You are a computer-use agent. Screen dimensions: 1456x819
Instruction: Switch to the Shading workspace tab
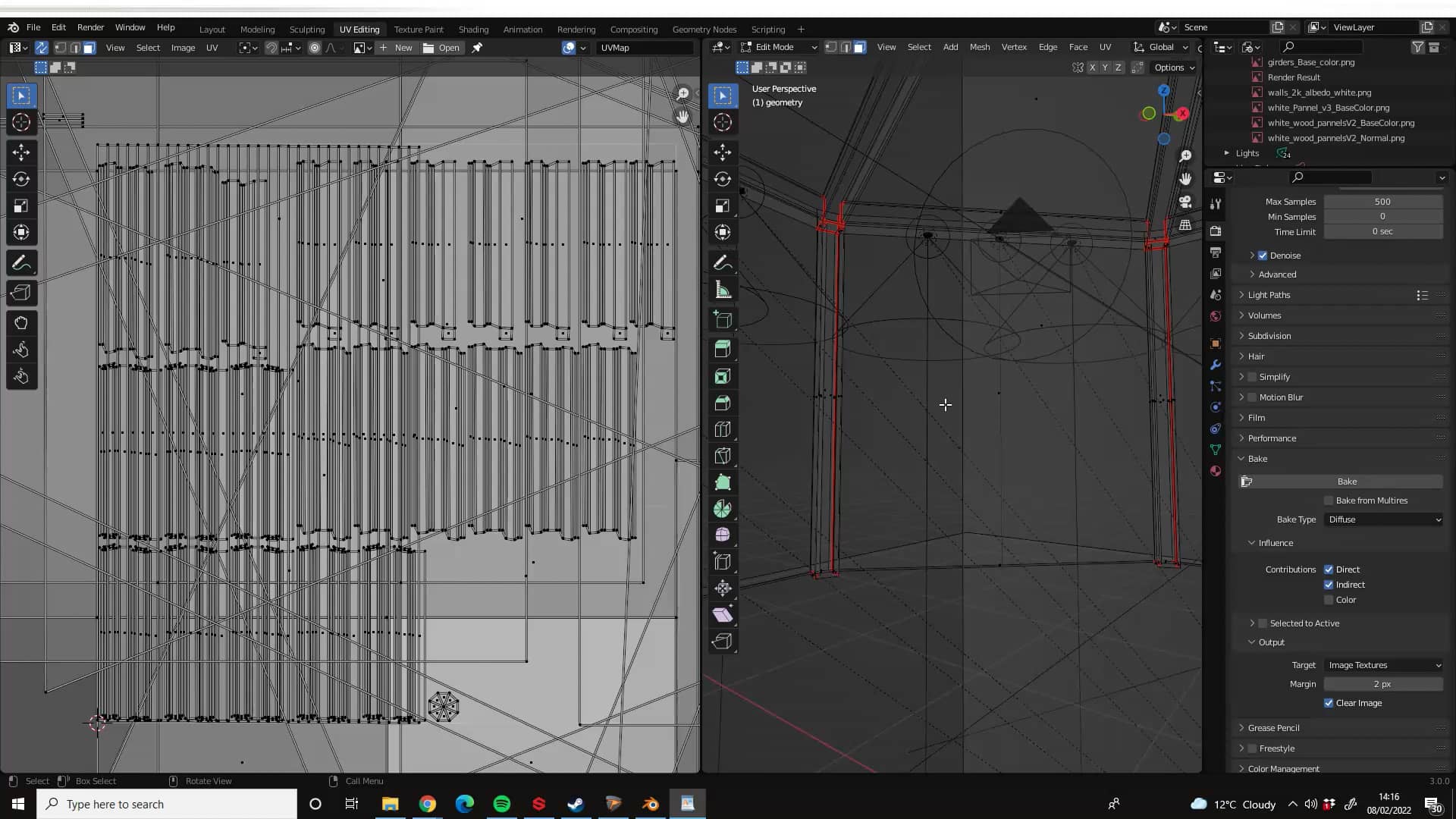click(x=473, y=29)
